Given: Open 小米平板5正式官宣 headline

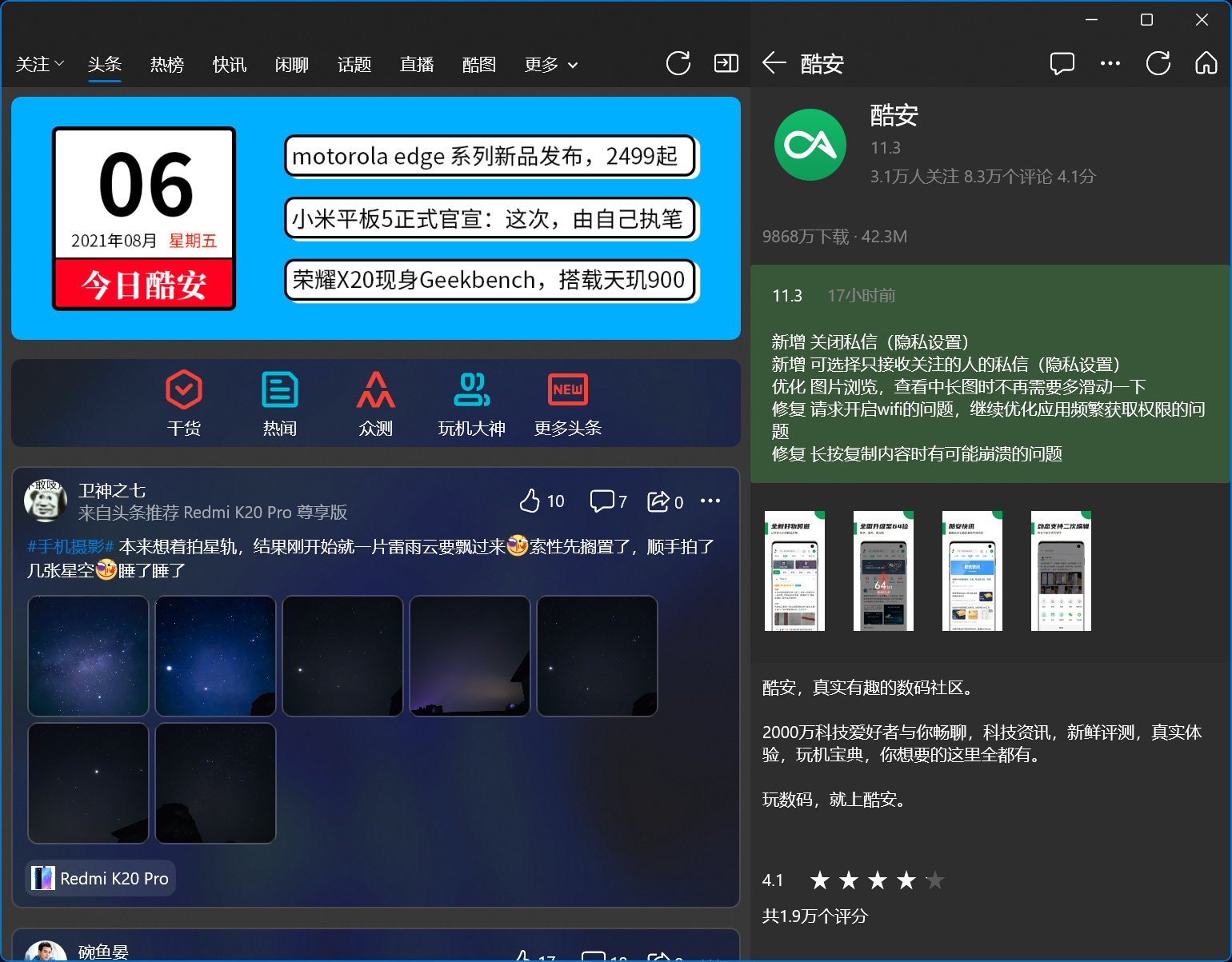Looking at the screenshot, I should (491, 218).
